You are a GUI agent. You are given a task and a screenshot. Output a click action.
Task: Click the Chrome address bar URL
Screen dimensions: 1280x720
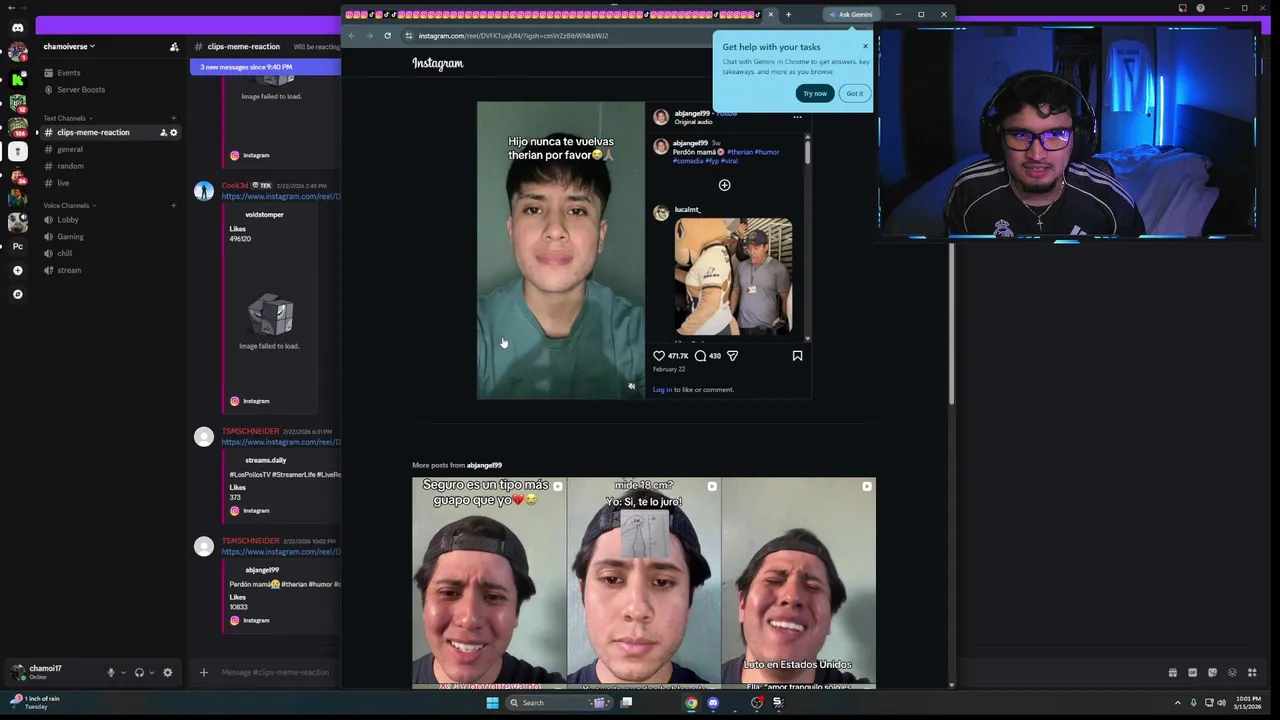(x=513, y=35)
